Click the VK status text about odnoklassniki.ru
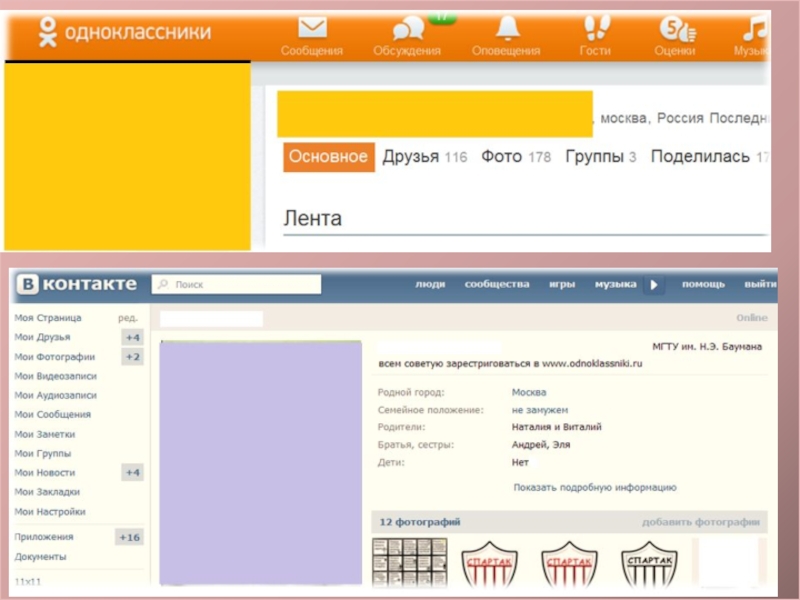This screenshot has width=800, height=600. point(510,364)
